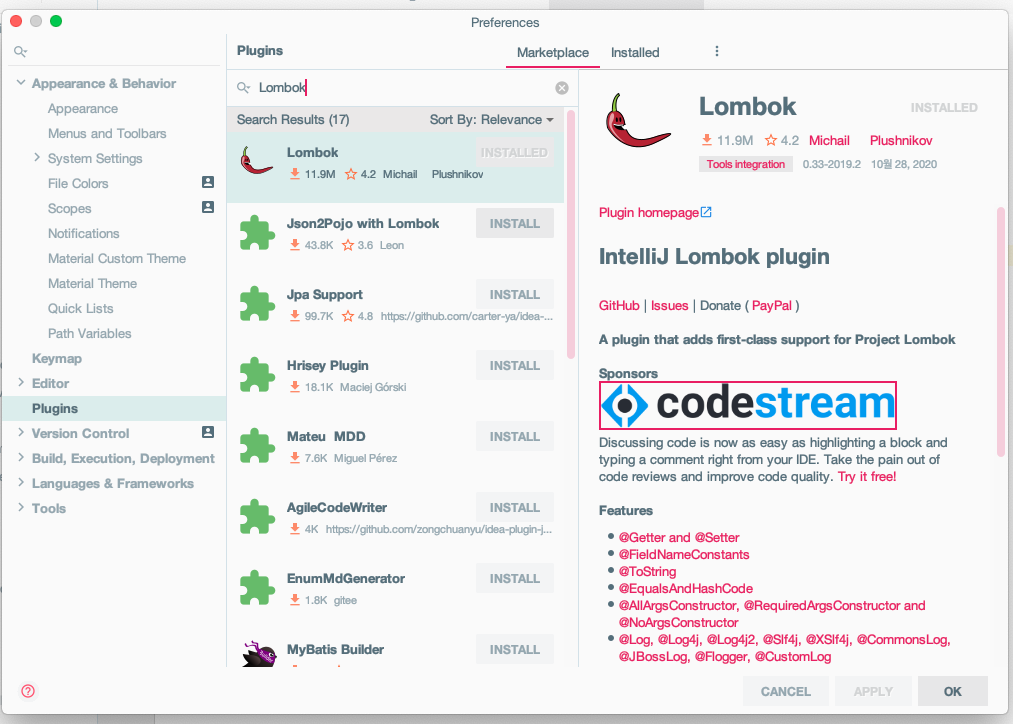Expand Build, Execution, Deployment section
This screenshot has height=724, width=1013.
(21, 457)
